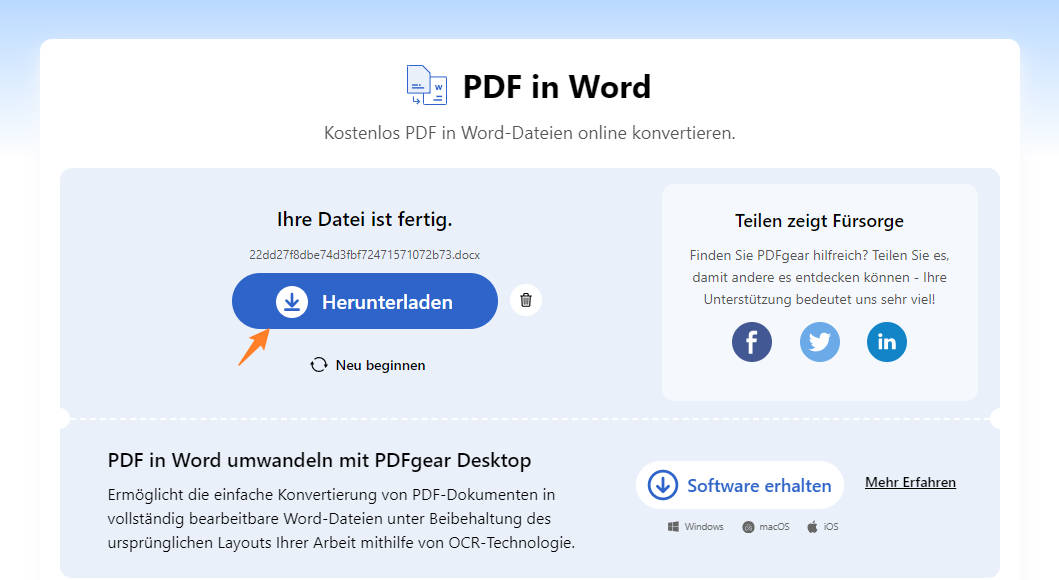Click the Apple iOS logo
The image size is (1059, 580).
coord(812,527)
